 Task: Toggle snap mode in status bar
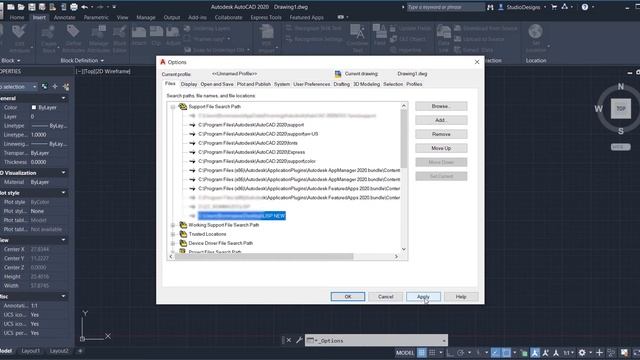click(432, 353)
